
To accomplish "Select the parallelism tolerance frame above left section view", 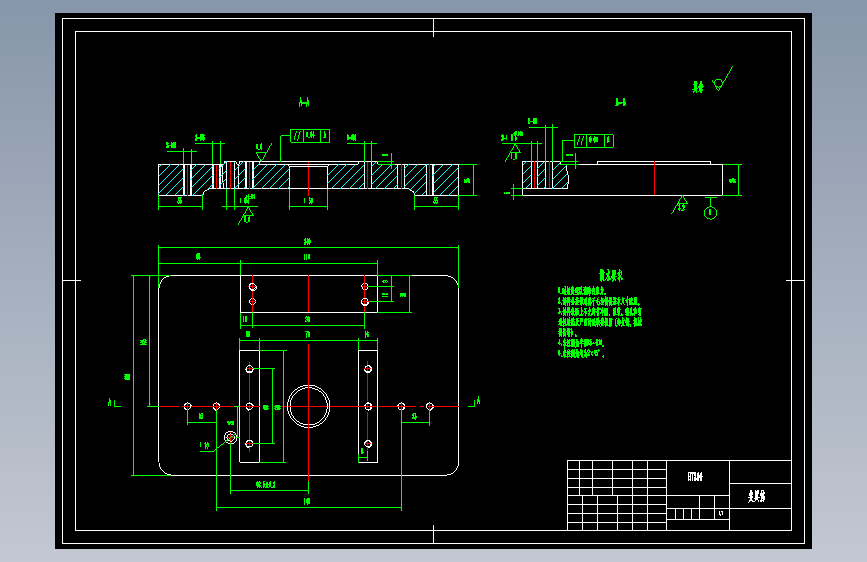I will coord(310,136).
